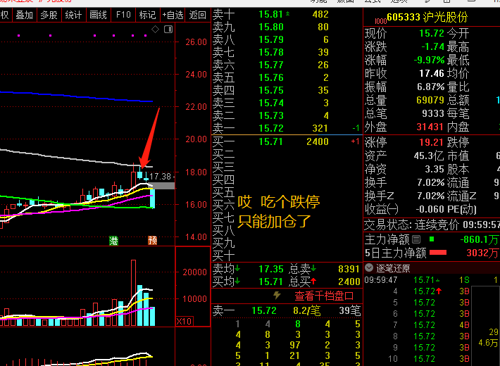Click the 收益(一) value -0.060
This screenshot has height=366, width=500.
point(430,209)
